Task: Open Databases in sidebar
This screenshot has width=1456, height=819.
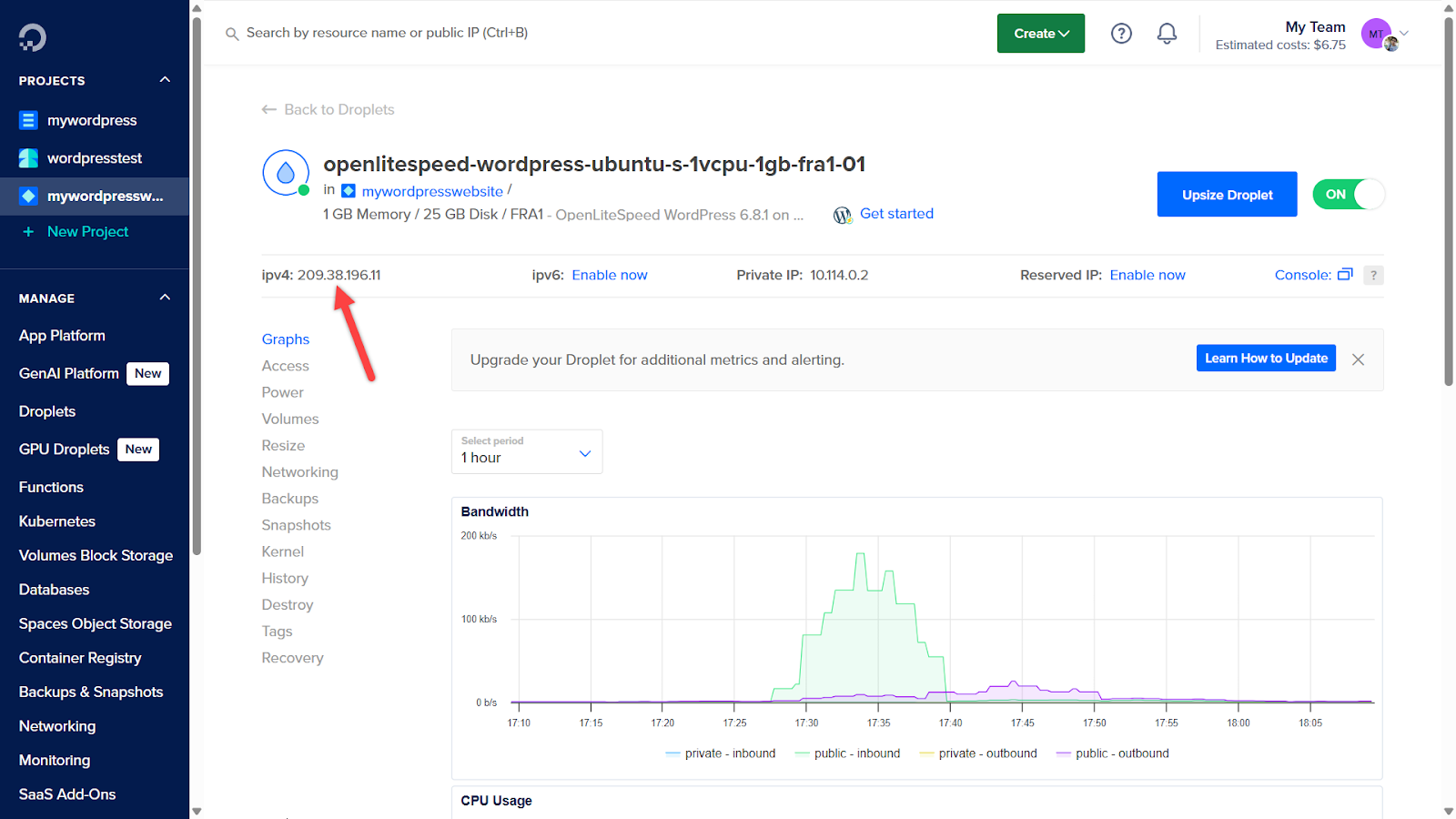Action: click(55, 590)
